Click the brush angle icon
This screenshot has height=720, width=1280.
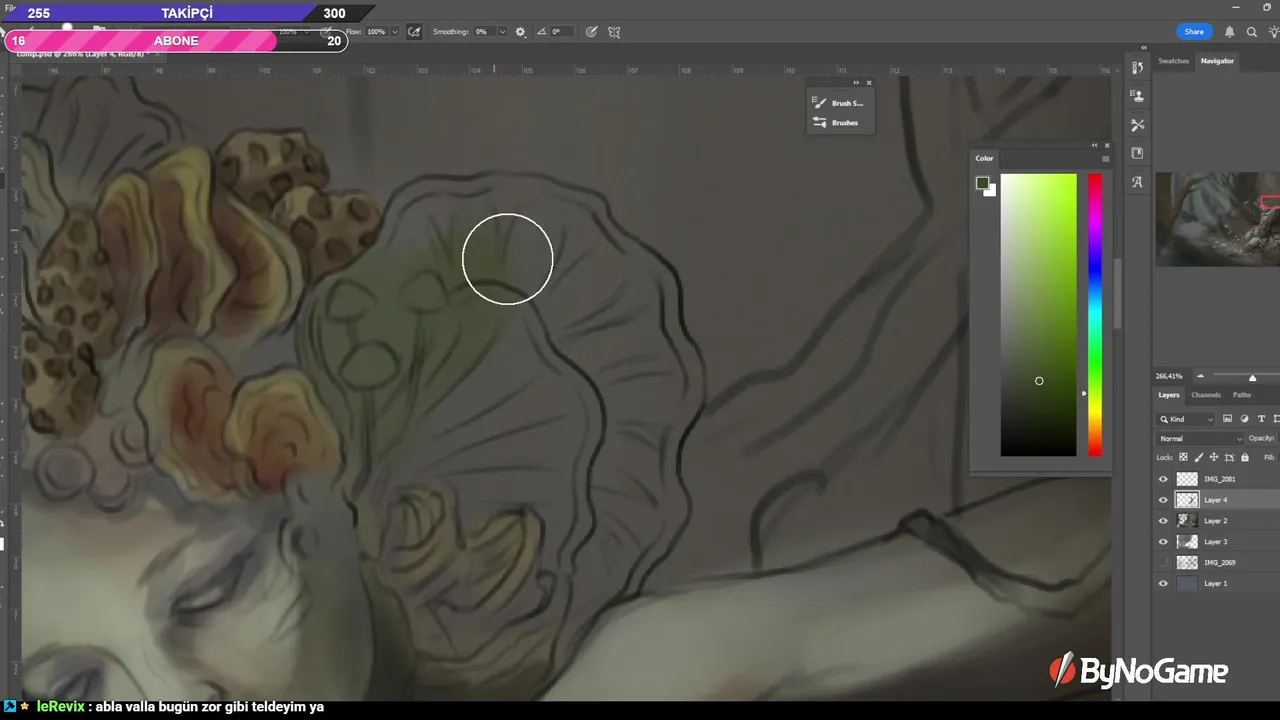tap(542, 32)
